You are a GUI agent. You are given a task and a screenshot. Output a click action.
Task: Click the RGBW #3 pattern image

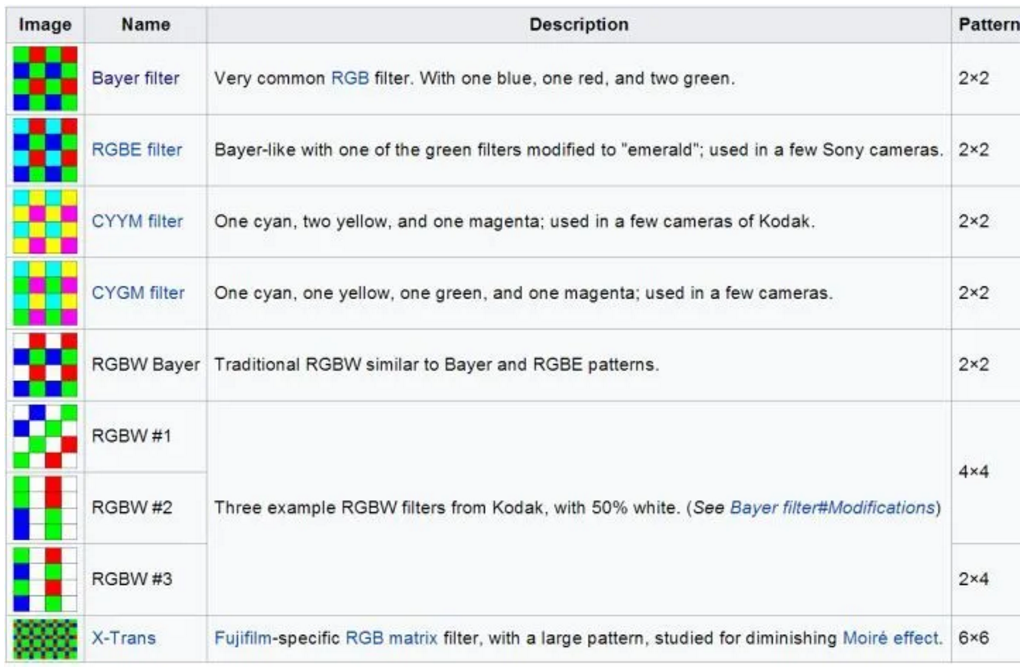(x=44, y=579)
